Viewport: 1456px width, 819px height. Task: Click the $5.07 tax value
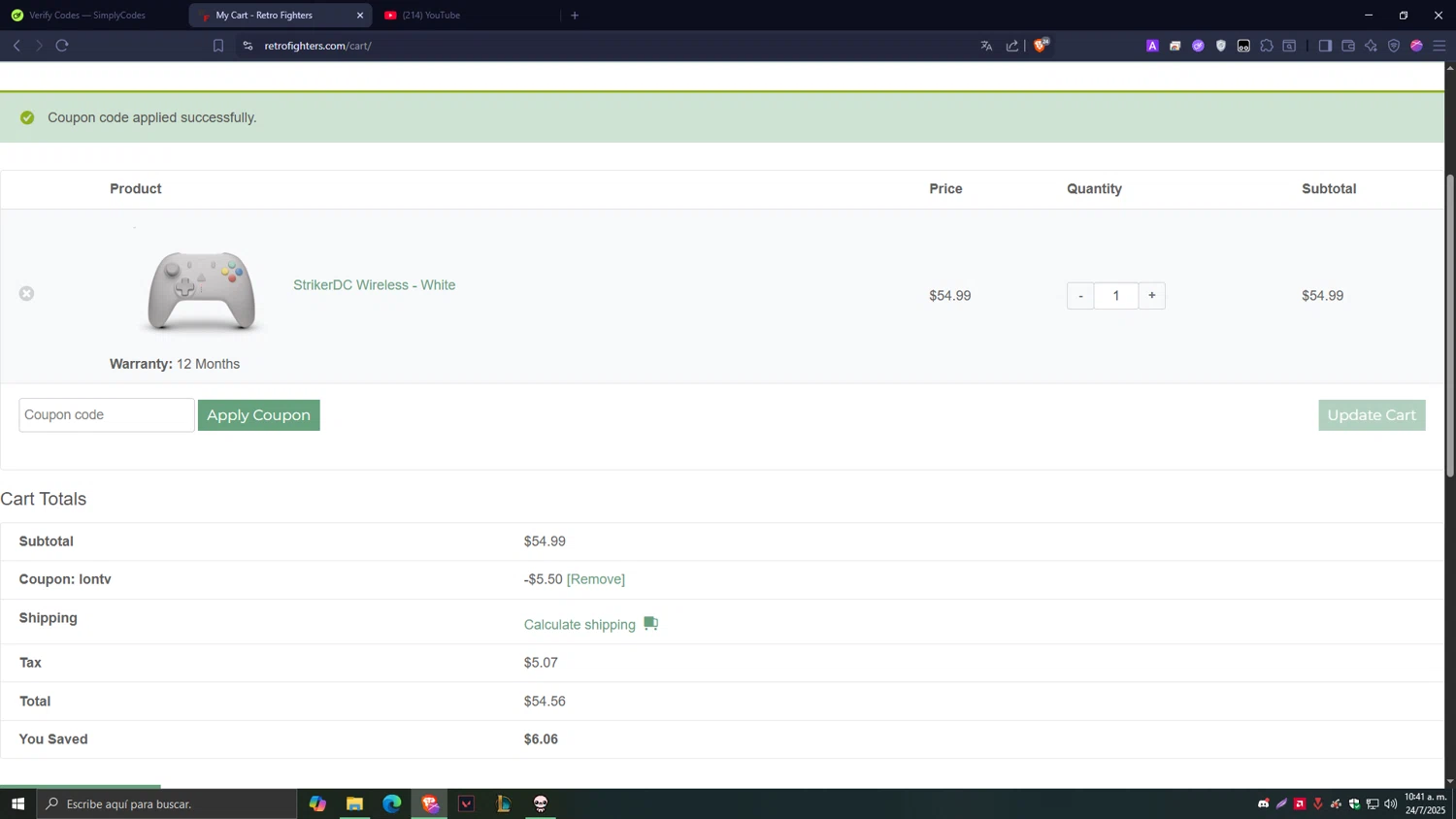click(x=541, y=663)
